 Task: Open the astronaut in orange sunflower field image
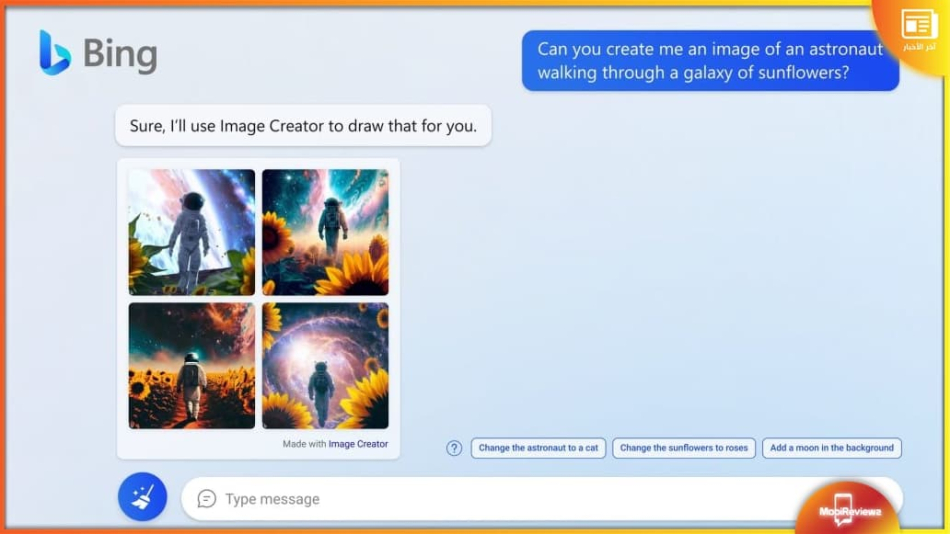[x=191, y=365]
